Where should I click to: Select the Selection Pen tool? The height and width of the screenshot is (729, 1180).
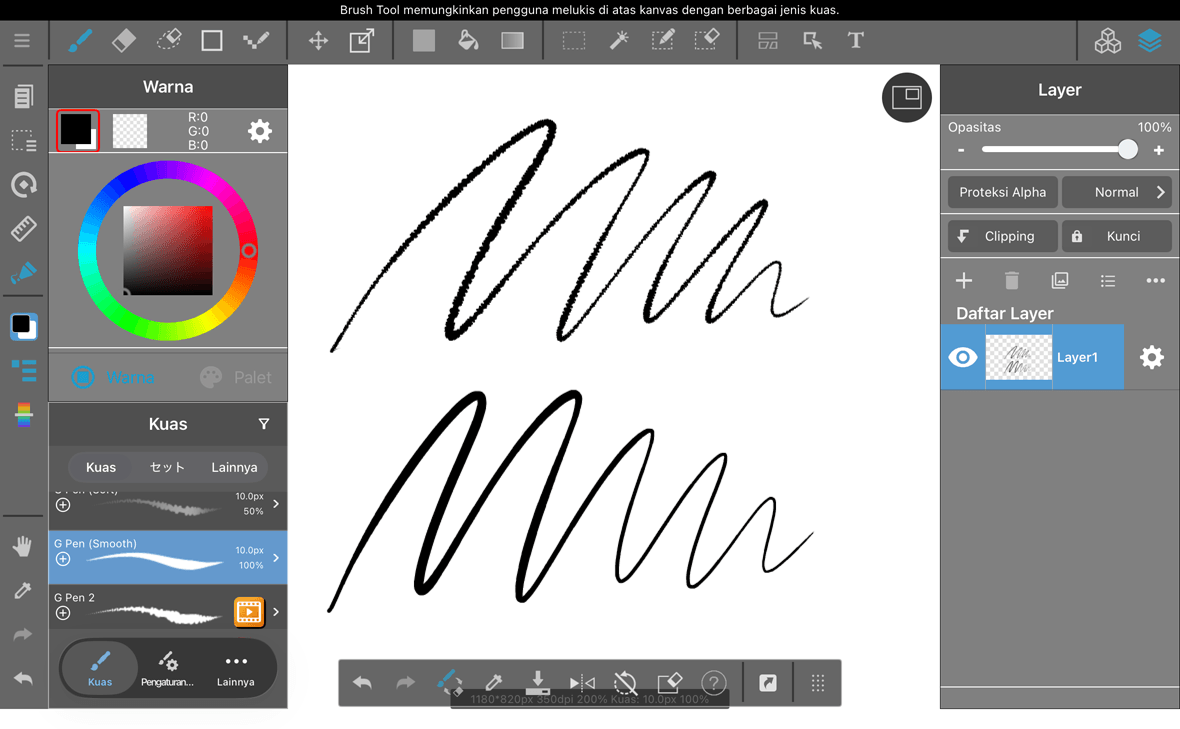coord(662,41)
